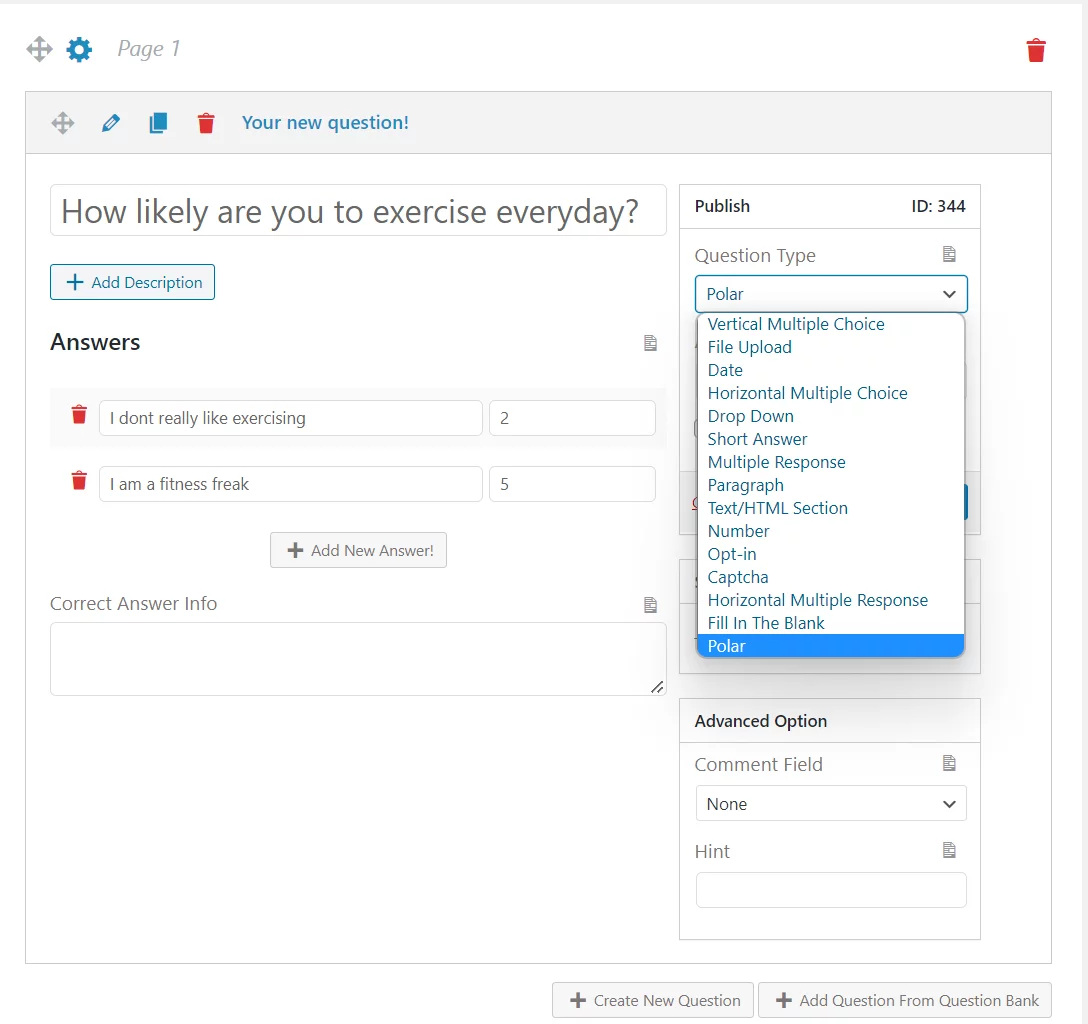The image size is (1088, 1024).
Task: Open template variables beside the Answers heading
Action: pyautogui.click(x=650, y=343)
